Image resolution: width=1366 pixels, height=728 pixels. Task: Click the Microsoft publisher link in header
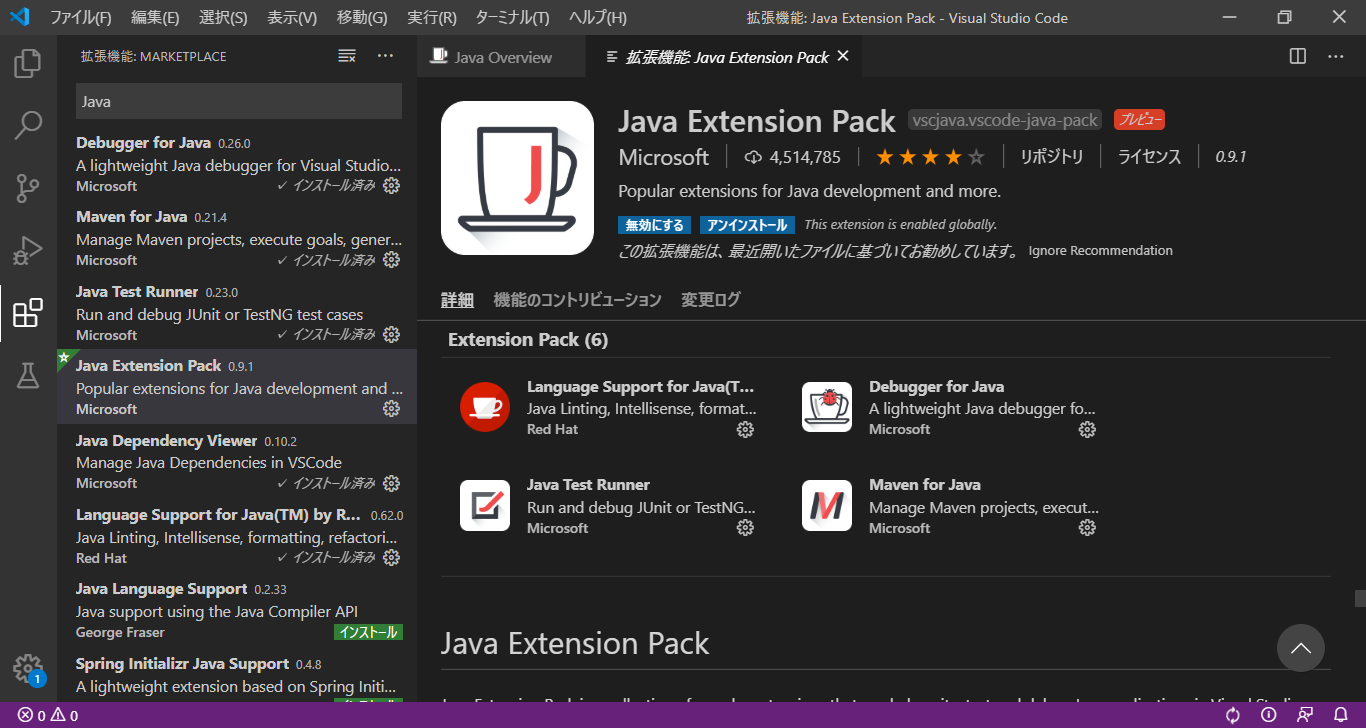tap(664, 157)
